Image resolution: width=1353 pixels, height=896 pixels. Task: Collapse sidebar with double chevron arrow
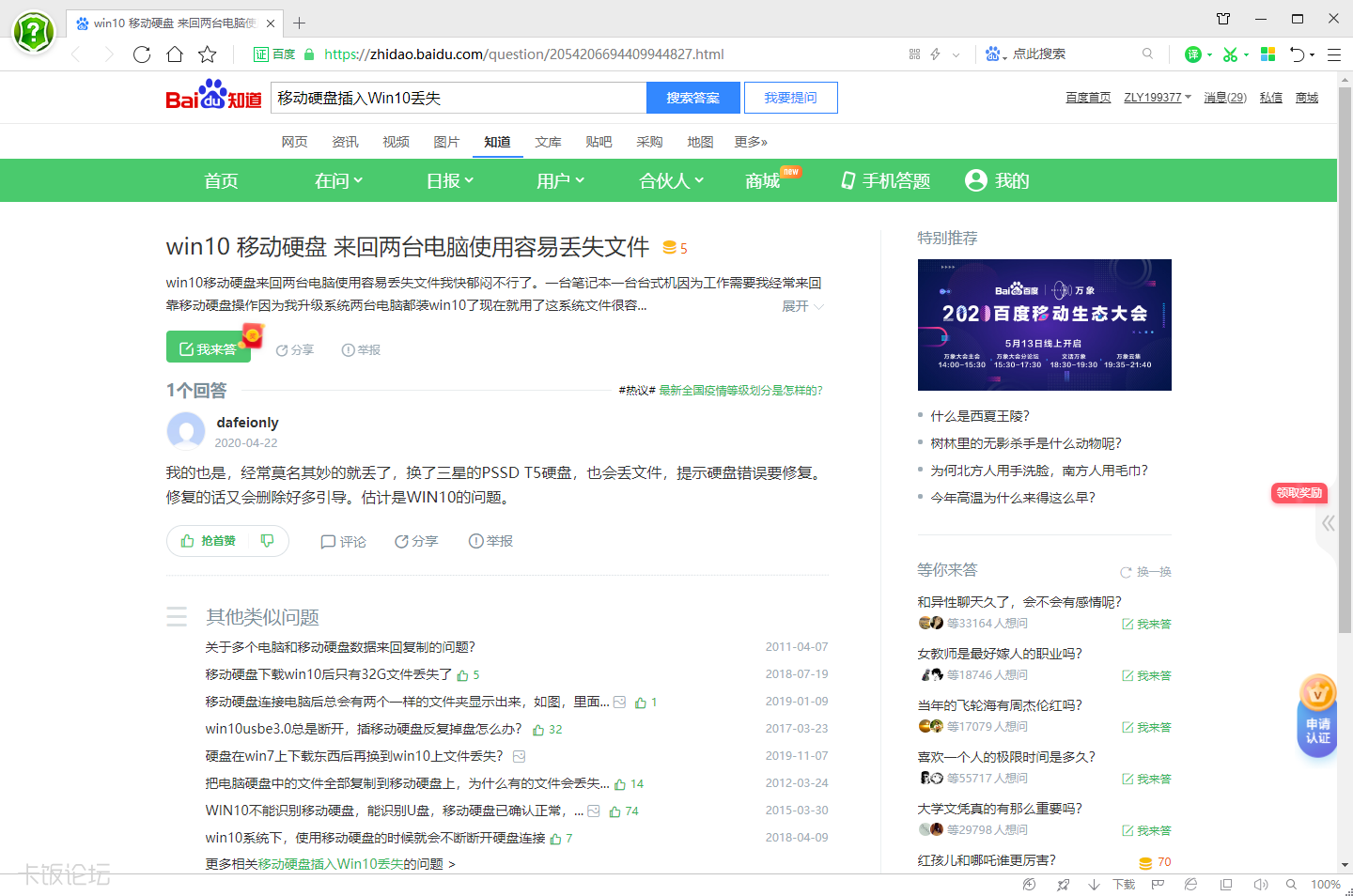click(x=1328, y=523)
